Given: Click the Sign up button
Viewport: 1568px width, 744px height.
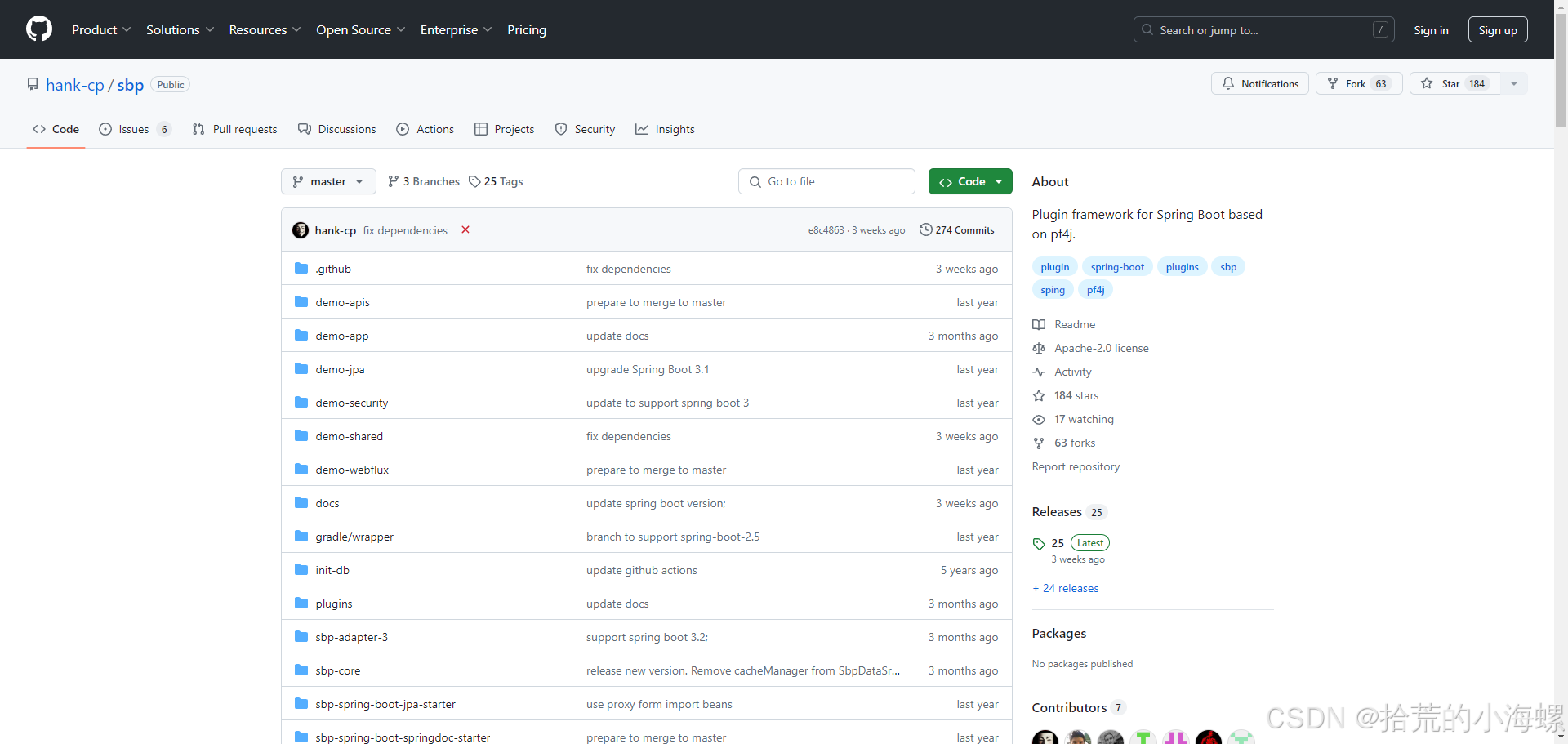Looking at the screenshot, I should pyautogui.click(x=1498, y=29).
